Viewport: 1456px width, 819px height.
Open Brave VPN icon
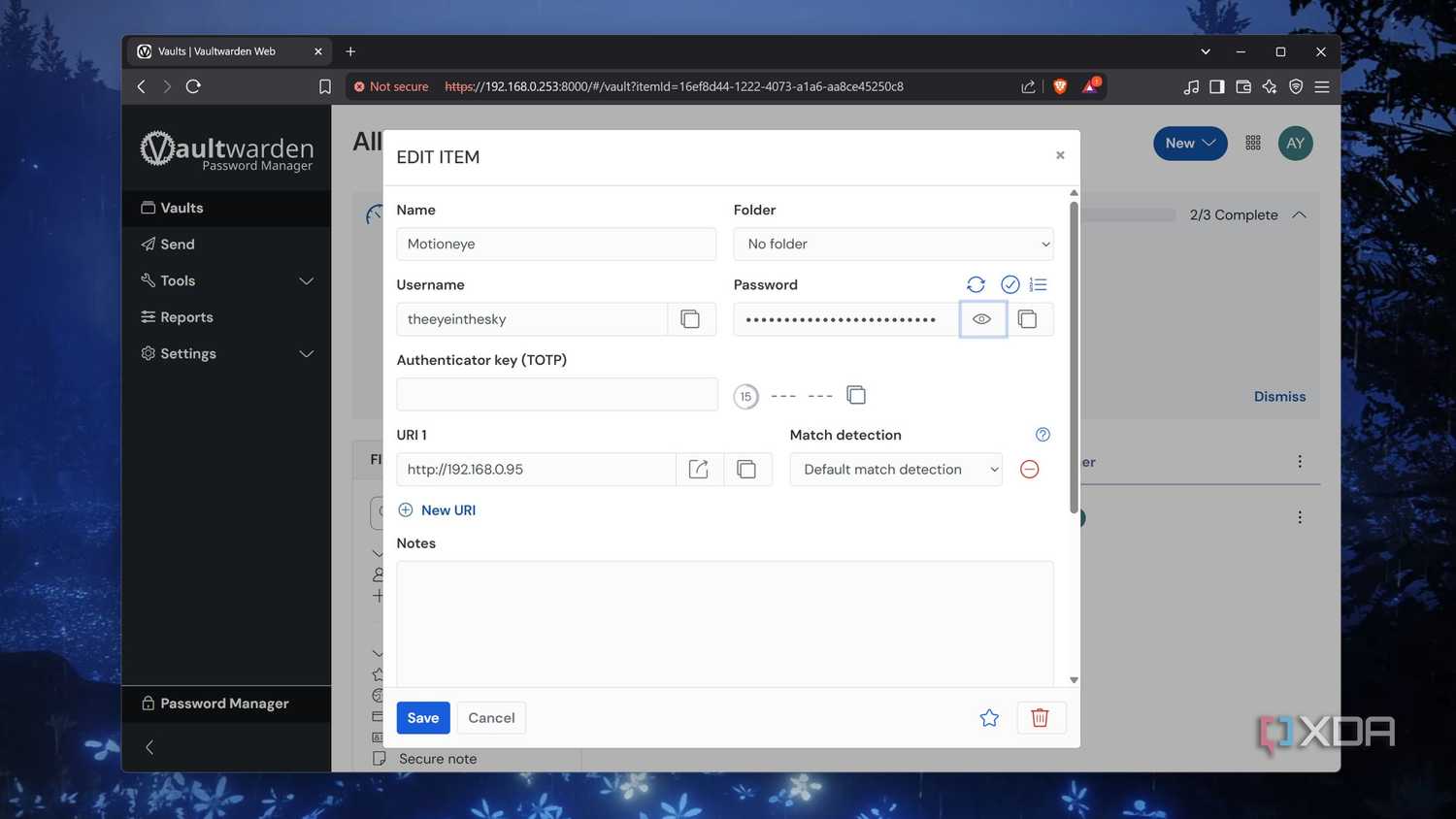point(1296,86)
